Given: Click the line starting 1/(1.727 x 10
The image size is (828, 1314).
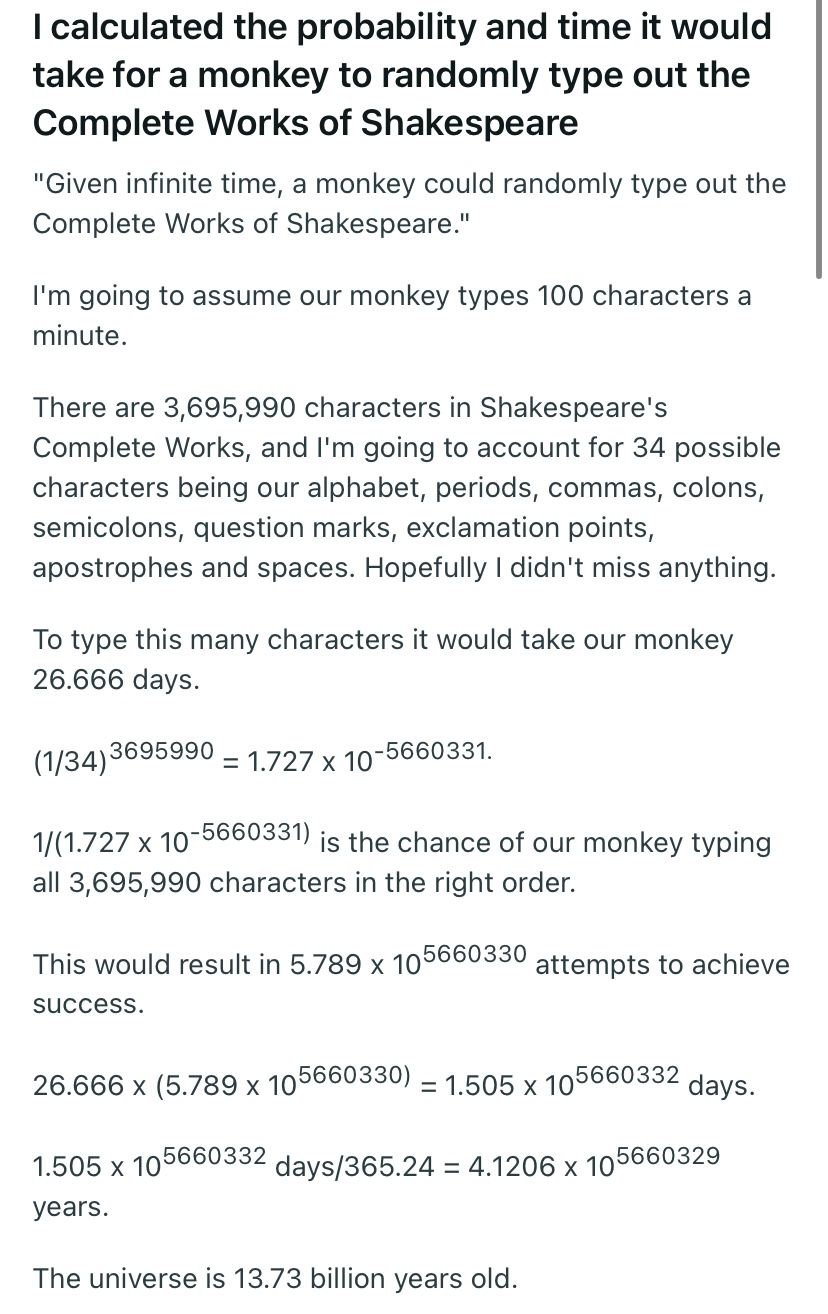Looking at the screenshot, I should tap(172, 843).
